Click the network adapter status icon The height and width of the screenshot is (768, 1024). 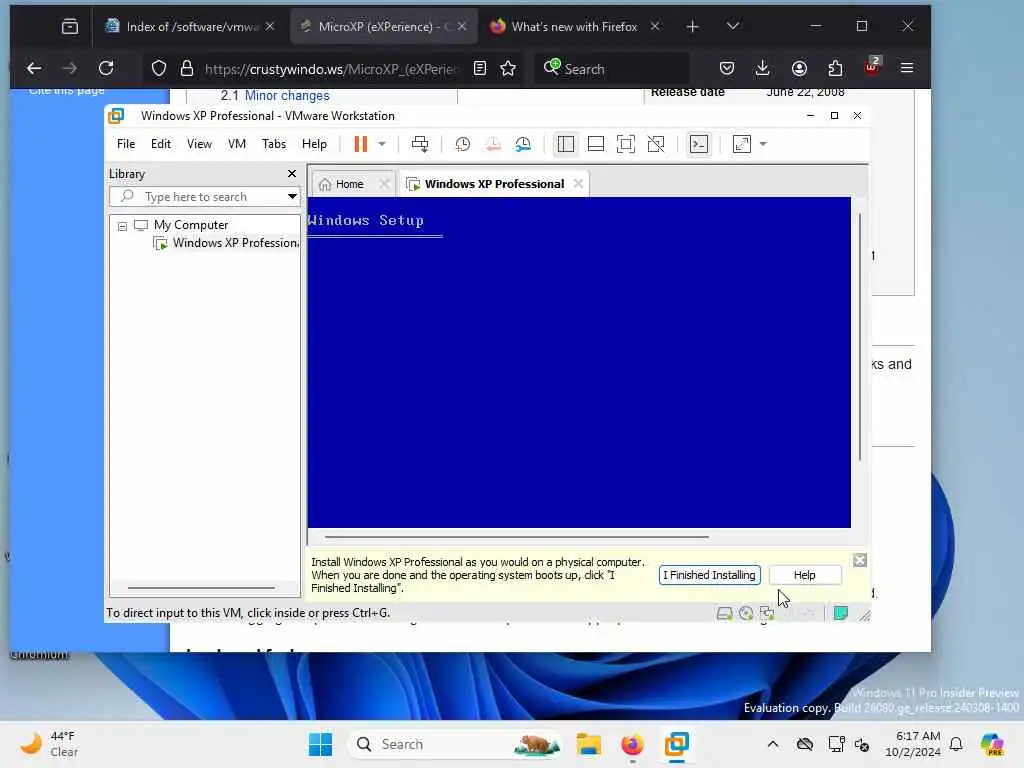[x=767, y=613]
